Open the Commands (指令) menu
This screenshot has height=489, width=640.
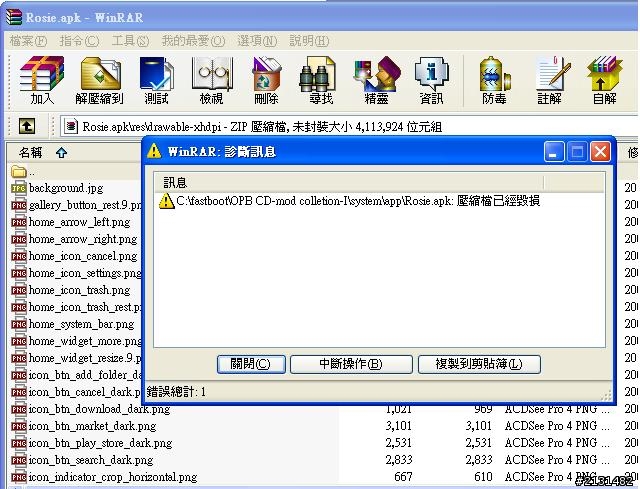coord(79,41)
